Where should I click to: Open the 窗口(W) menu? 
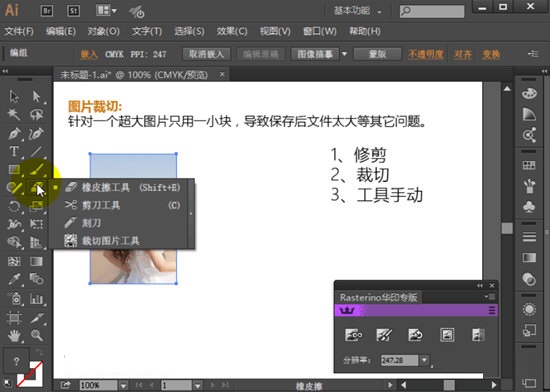point(320,32)
